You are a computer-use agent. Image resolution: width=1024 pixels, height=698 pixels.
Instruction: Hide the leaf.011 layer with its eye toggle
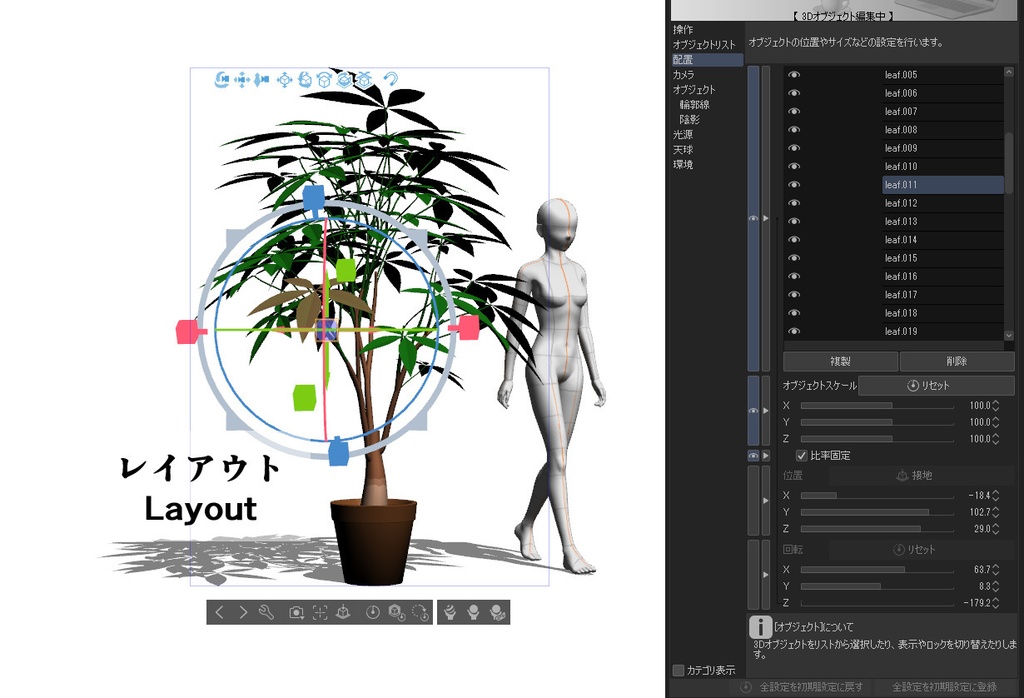pos(793,184)
